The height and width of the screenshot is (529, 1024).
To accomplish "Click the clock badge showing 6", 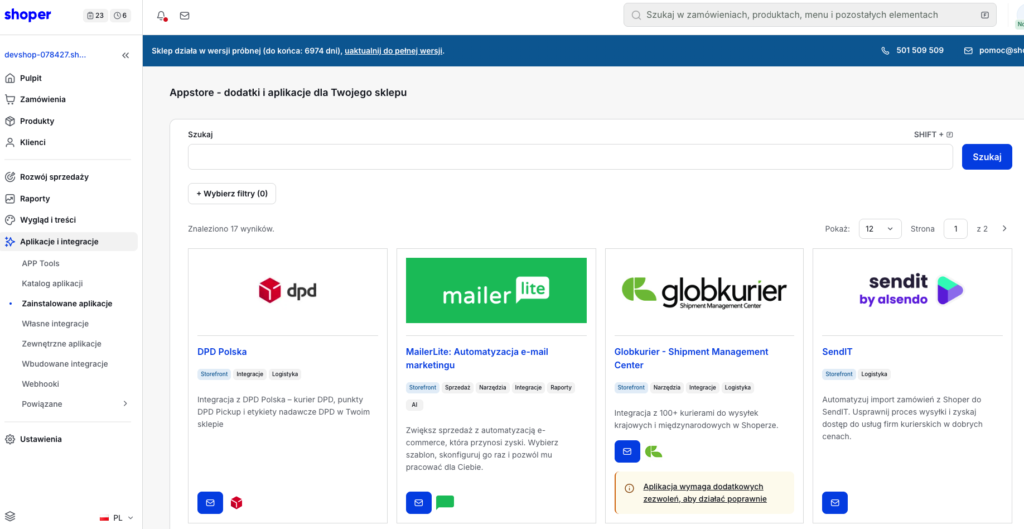I will pyautogui.click(x=120, y=16).
